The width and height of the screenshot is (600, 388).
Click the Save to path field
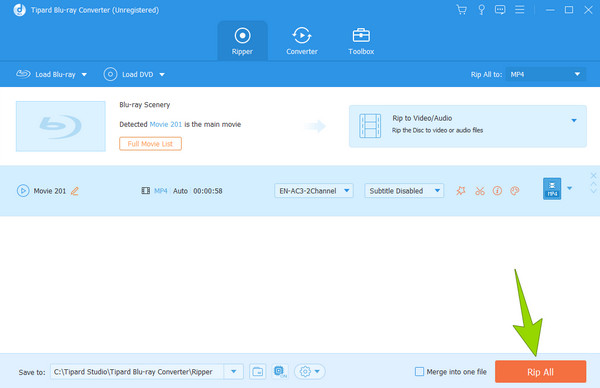click(137, 372)
